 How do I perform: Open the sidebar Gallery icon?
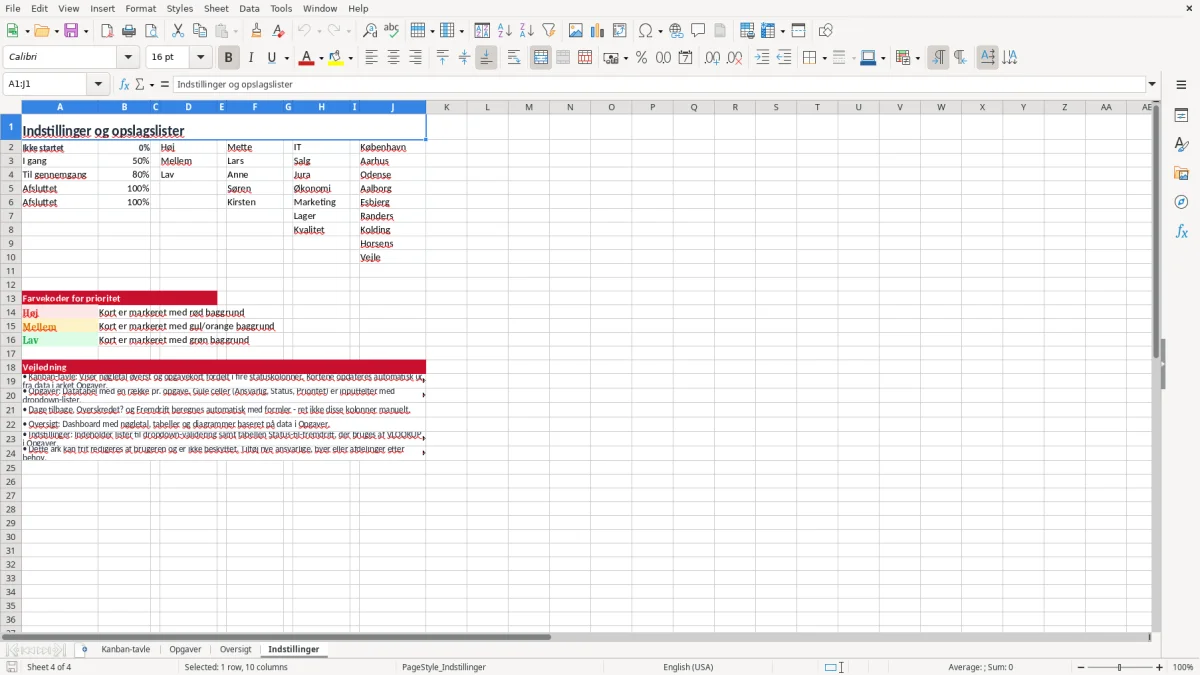[x=1181, y=173]
